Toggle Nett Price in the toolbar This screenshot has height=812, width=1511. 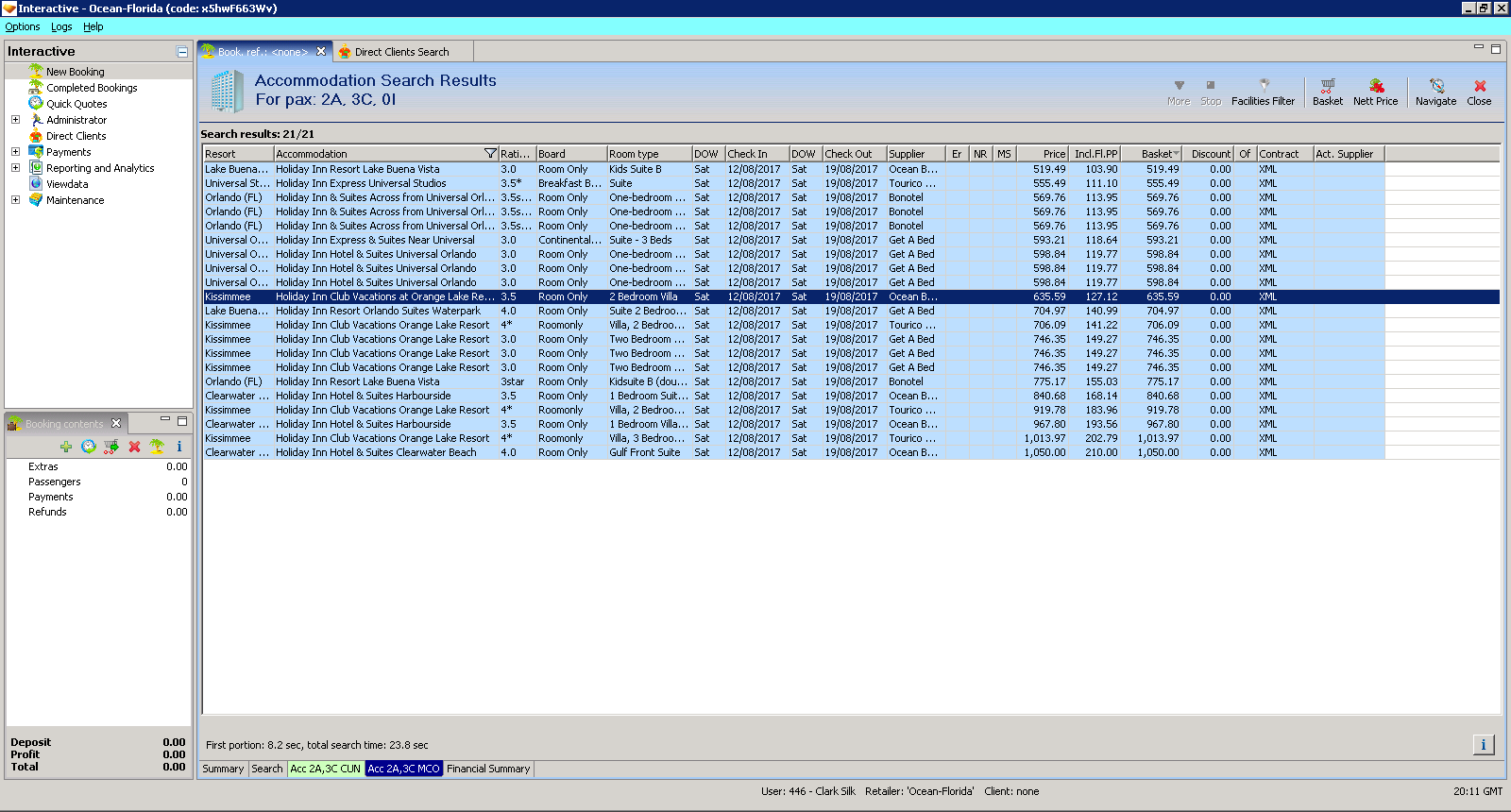click(1375, 92)
